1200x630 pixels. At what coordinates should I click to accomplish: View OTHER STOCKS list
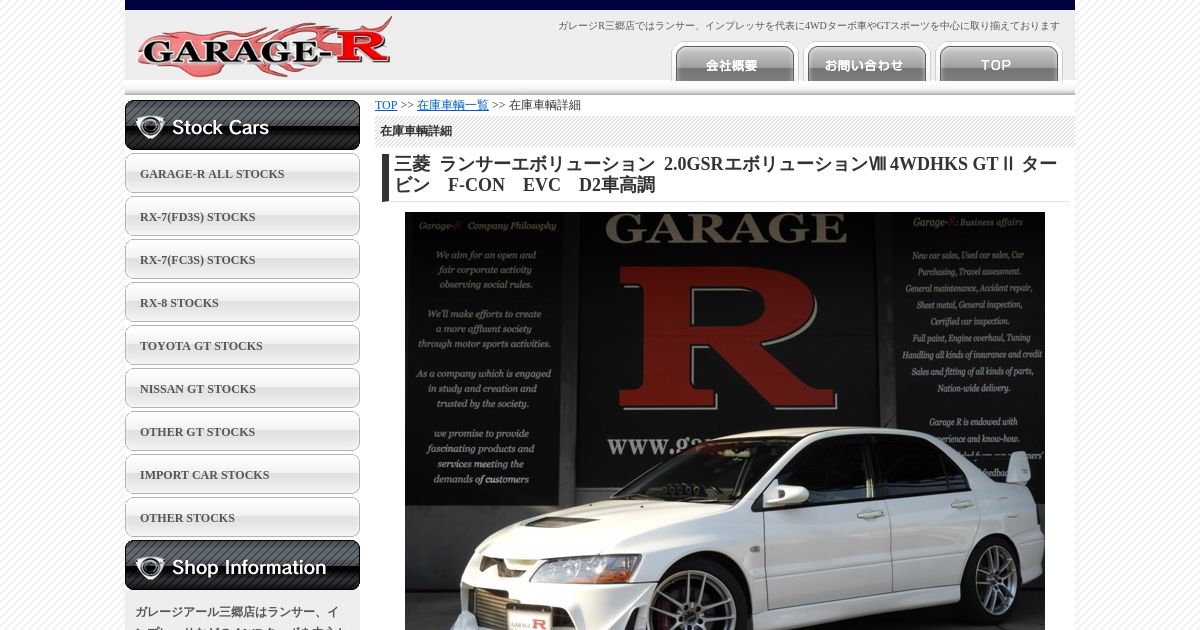(x=242, y=517)
